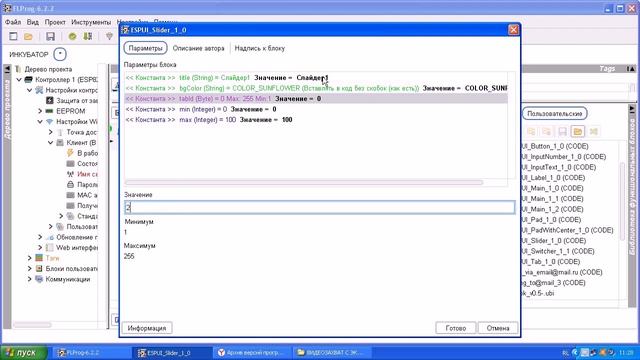Select UI_PadWithCenter_1_0 (CODE) in library list
The height and width of the screenshot is (360, 640).
coord(567,230)
